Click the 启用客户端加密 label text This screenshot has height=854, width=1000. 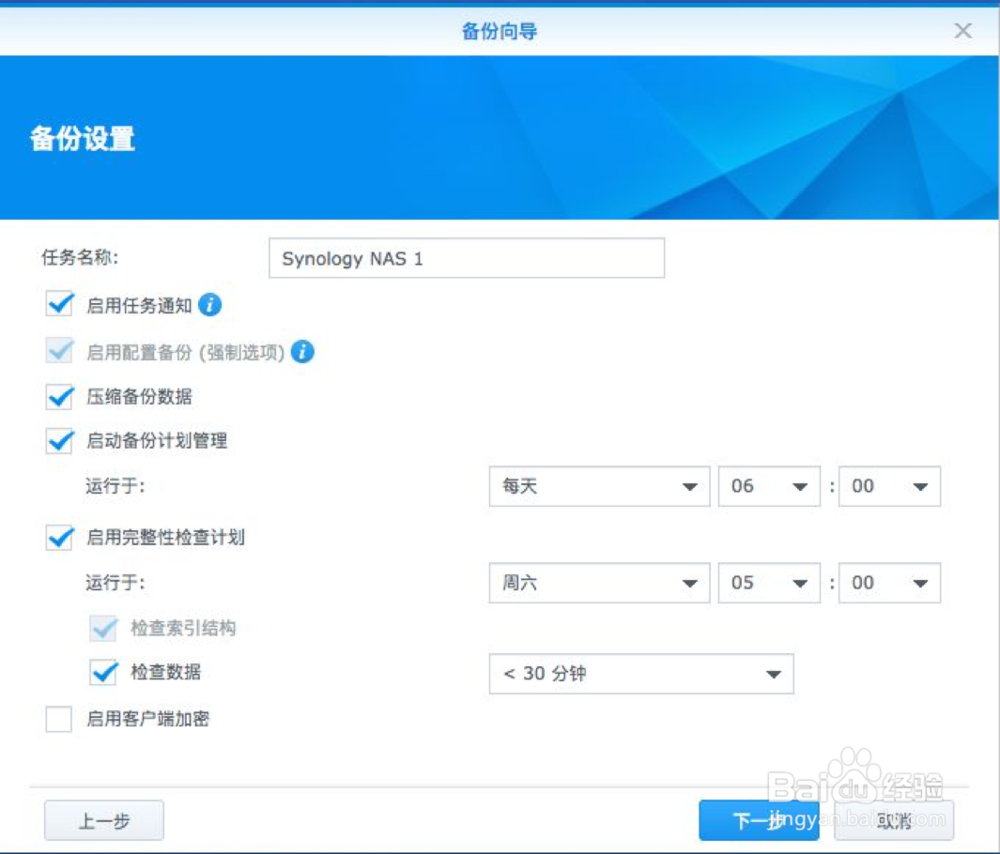(148, 719)
